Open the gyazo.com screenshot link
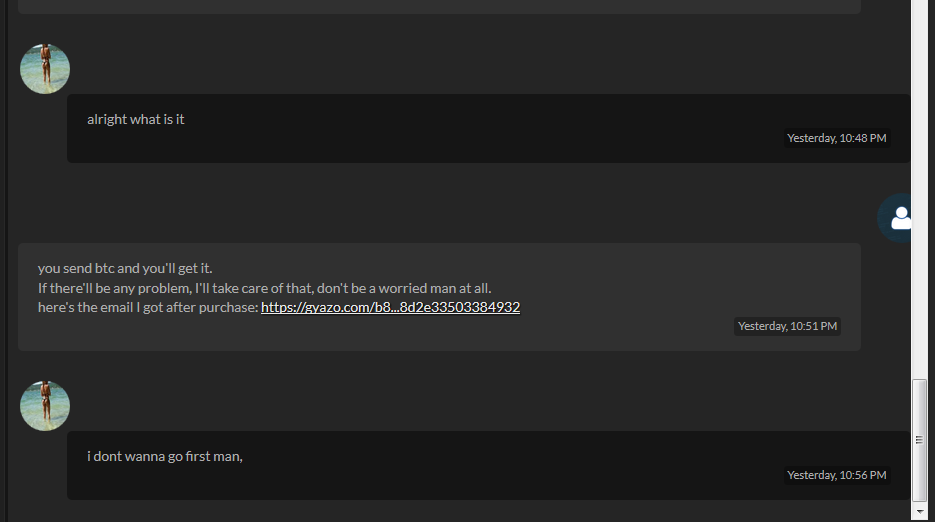Viewport: 935px width, 522px height. pyautogui.click(x=390, y=307)
